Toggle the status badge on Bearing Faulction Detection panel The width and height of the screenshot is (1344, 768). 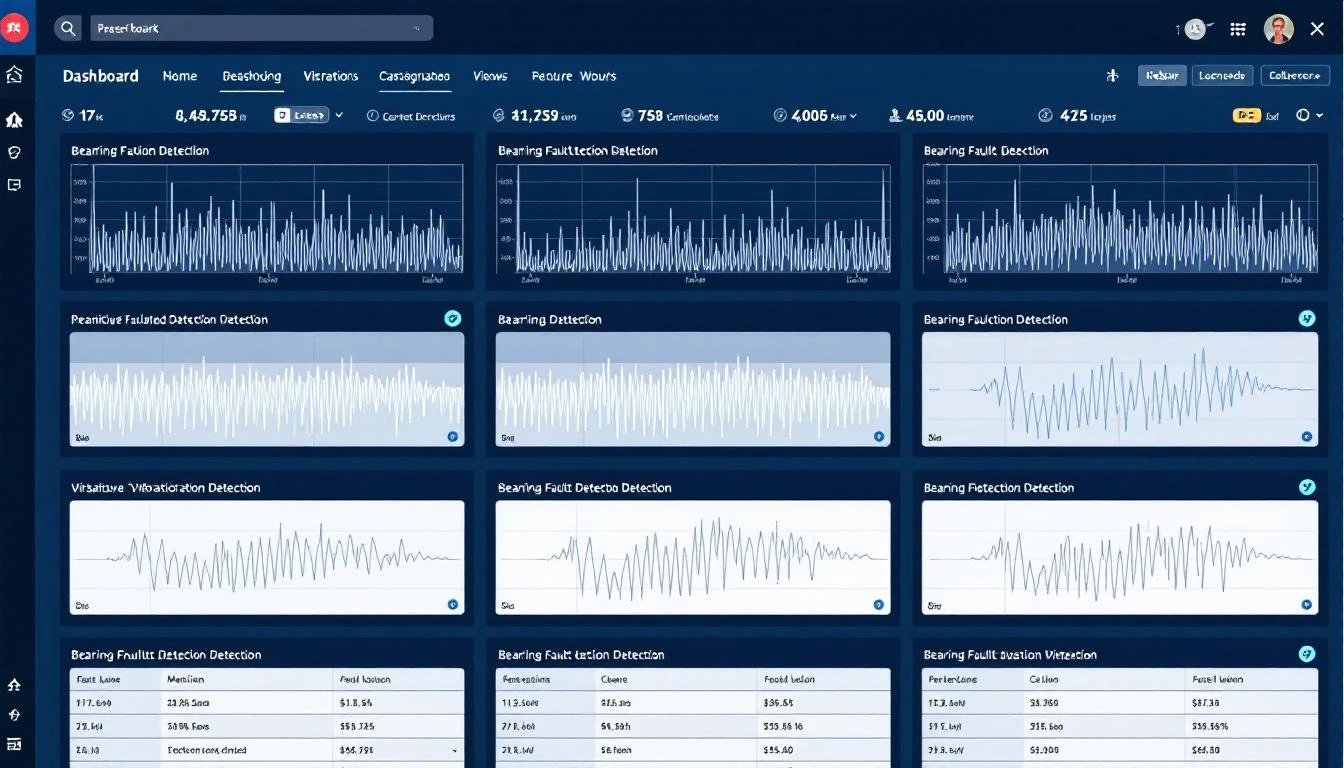(x=1307, y=319)
